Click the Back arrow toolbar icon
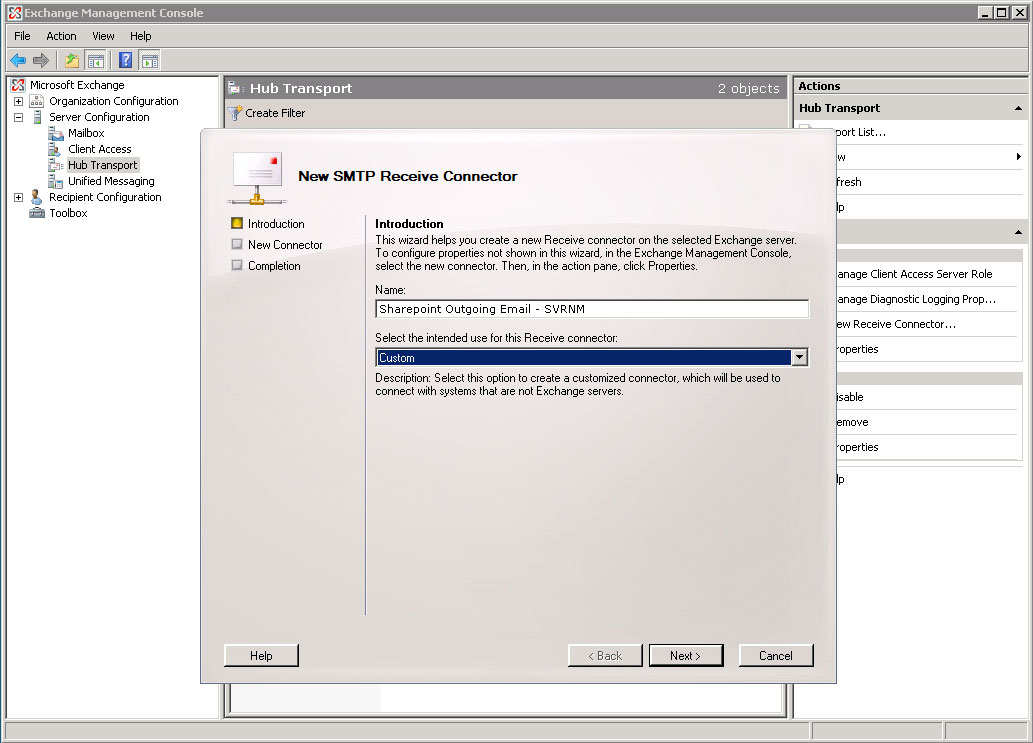1033x743 pixels. (18, 61)
